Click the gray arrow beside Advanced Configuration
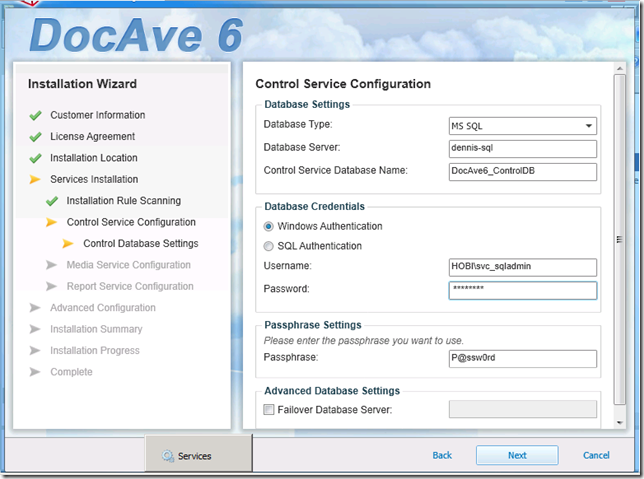This screenshot has height=479, width=644. [35, 308]
